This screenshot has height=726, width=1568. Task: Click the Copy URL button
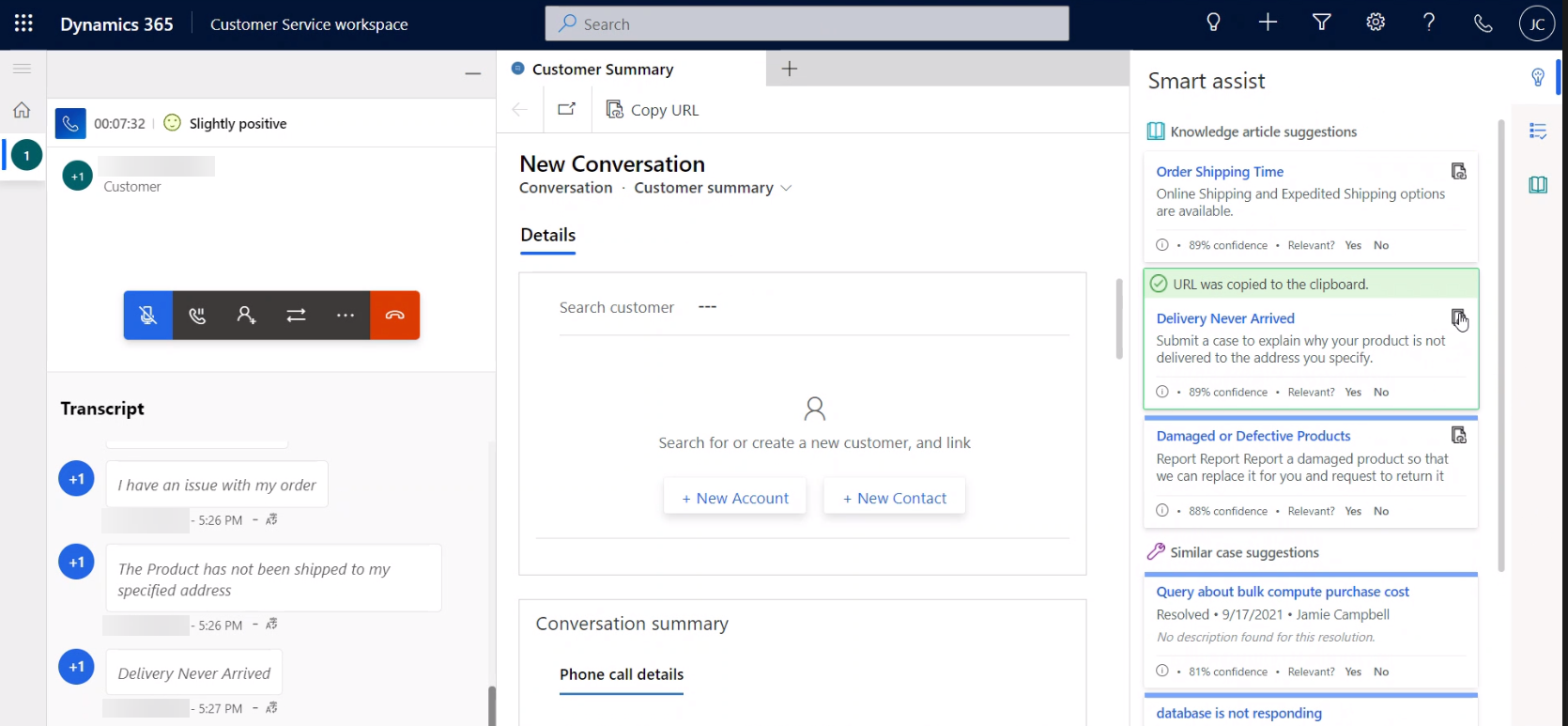point(653,110)
